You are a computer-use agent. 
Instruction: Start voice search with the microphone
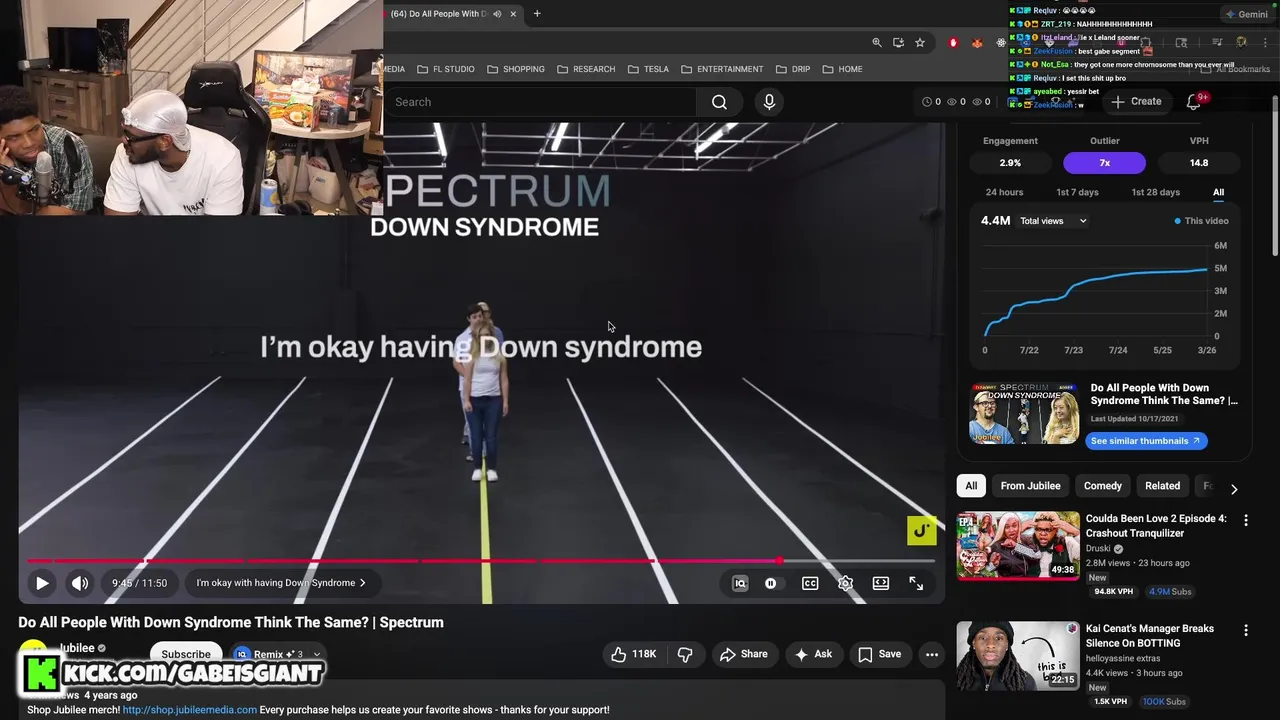point(769,102)
